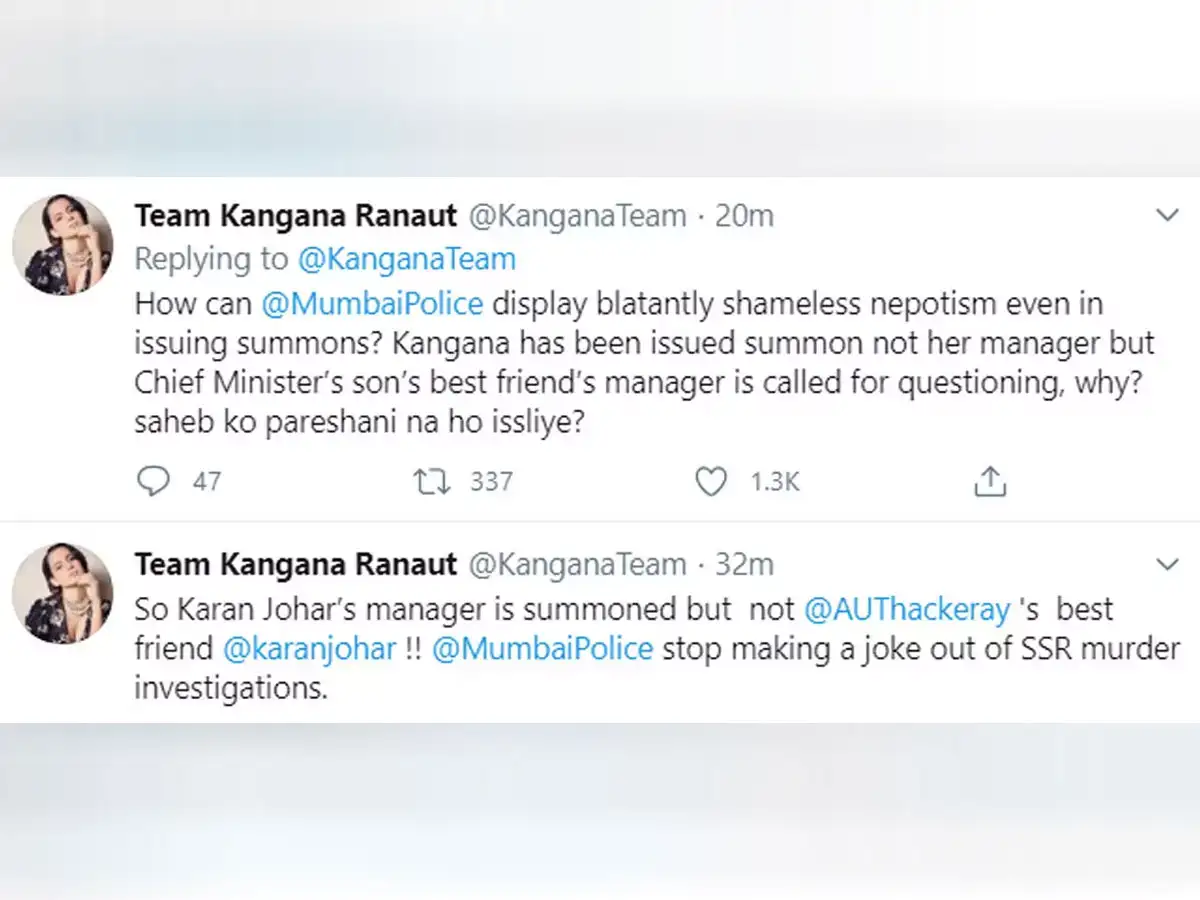Screen dimensions: 1200x900
Task: Open the second tweet's display name Team Kangana Ranaut
Action: (296, 565)
